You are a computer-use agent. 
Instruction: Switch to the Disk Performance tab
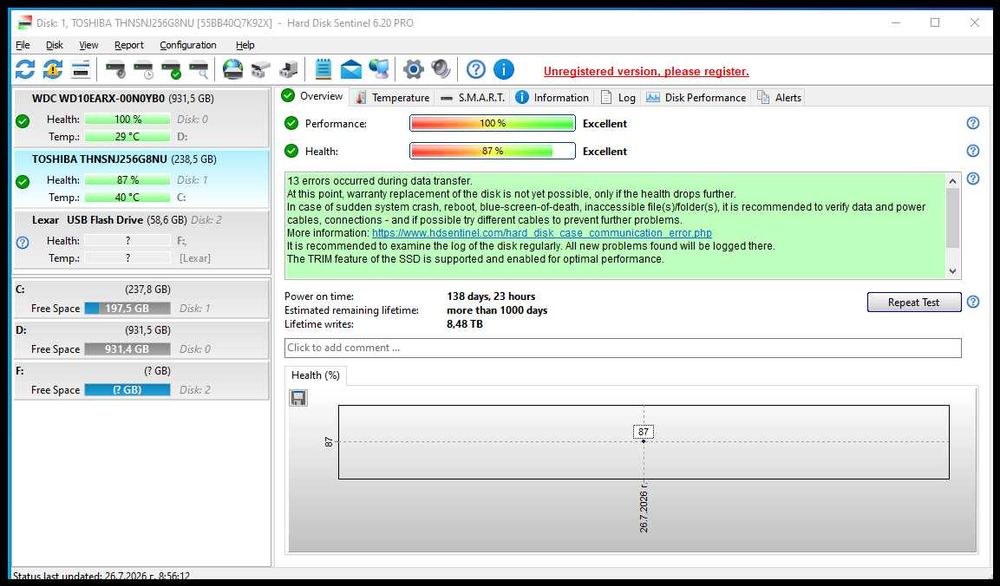pos(696,98)
